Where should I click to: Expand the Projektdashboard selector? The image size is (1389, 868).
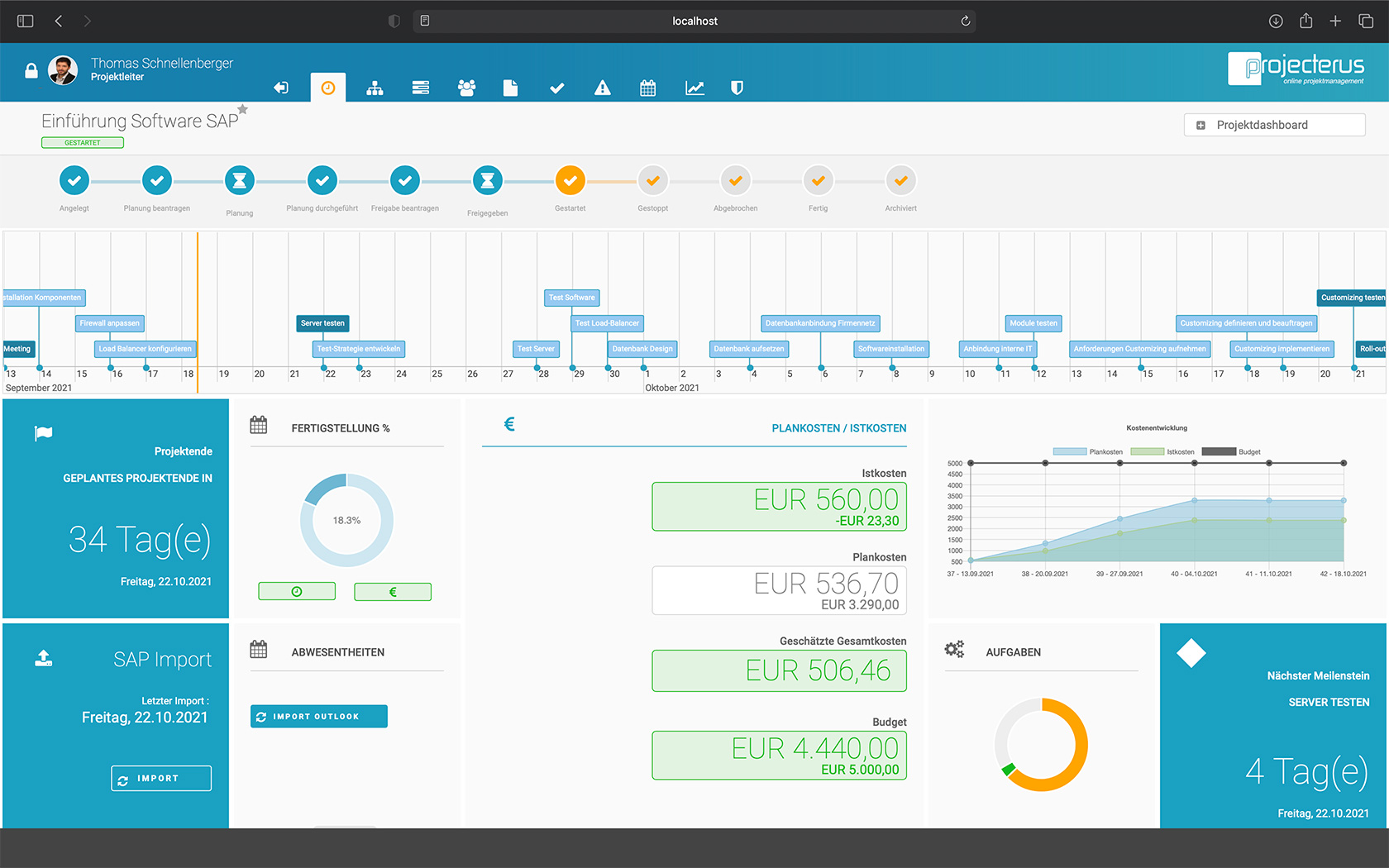point(1274,125)
